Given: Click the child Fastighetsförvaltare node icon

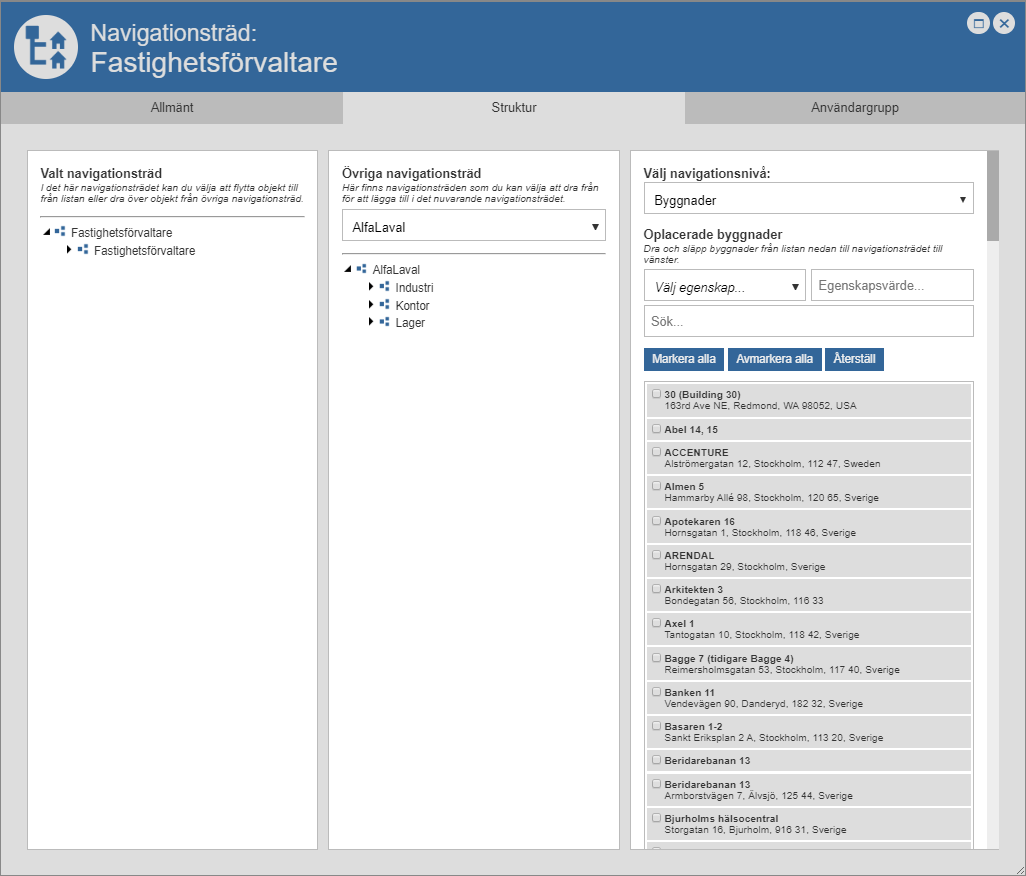Looking at the screenshot, I should point(83,250).
